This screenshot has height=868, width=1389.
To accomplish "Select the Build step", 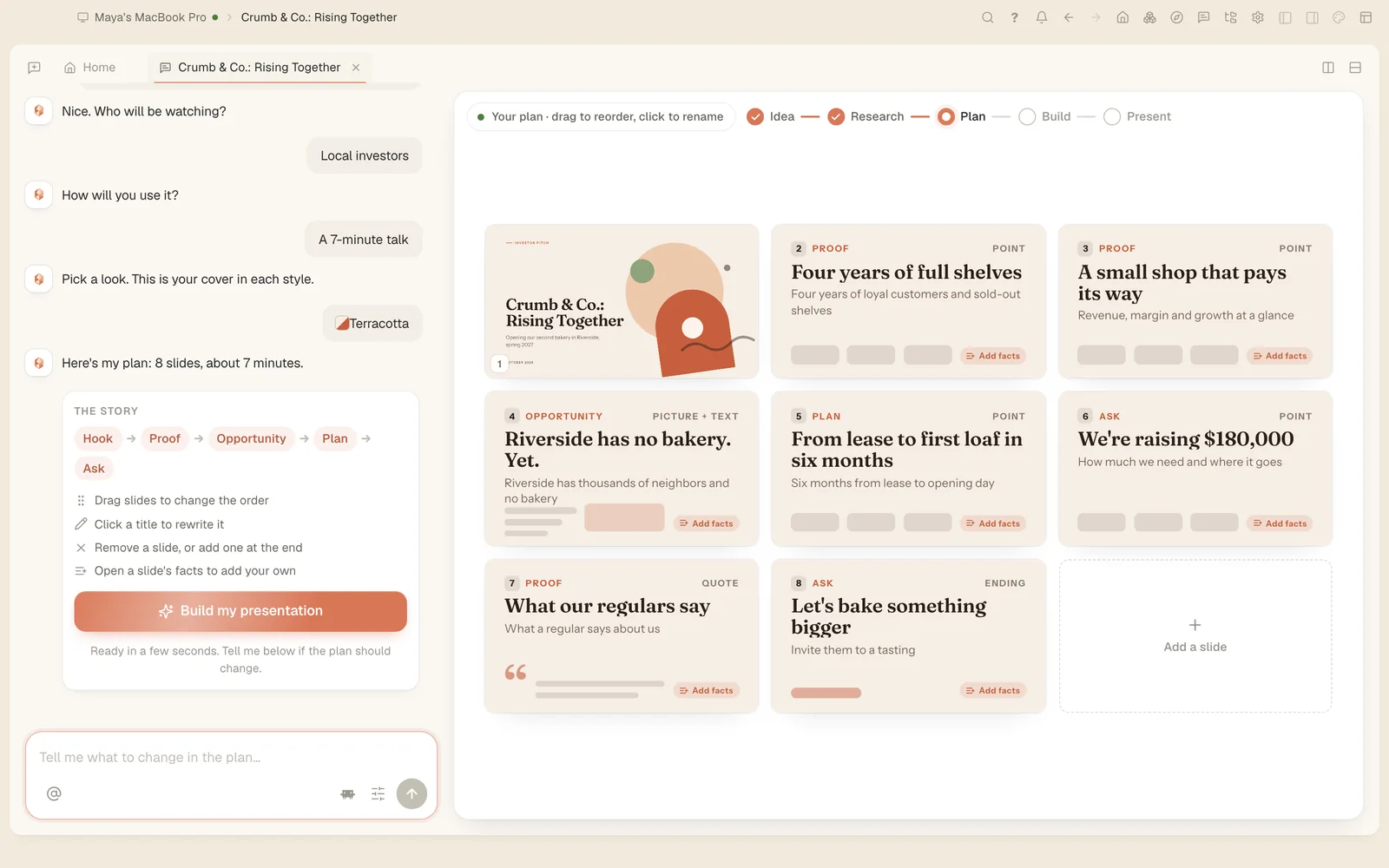I will point(1044,116).
